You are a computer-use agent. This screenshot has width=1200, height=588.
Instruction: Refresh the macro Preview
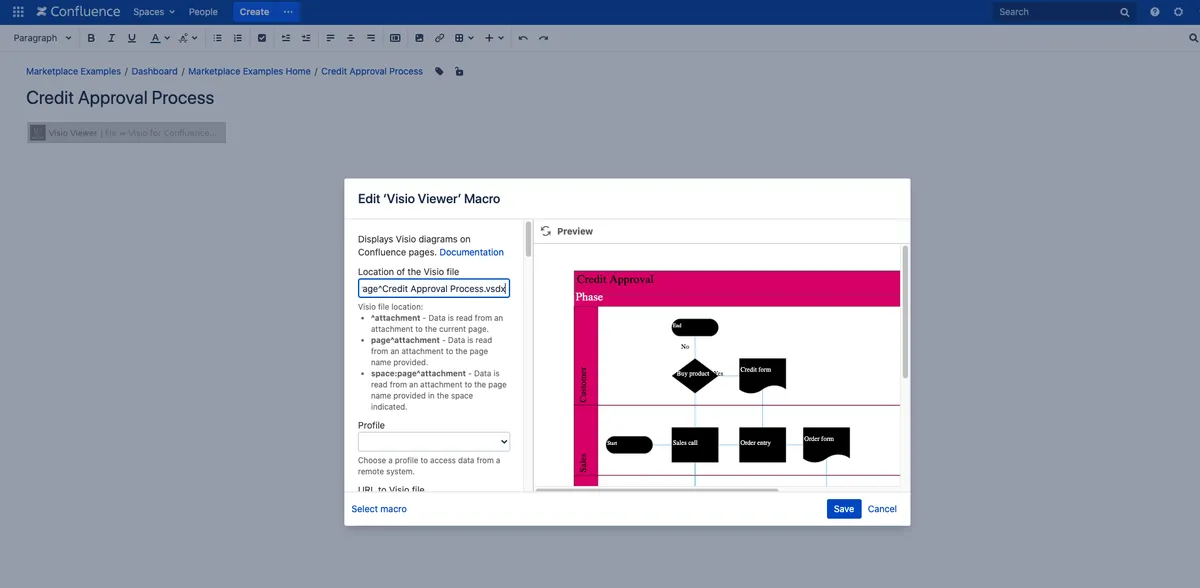[x=546, y=231]
